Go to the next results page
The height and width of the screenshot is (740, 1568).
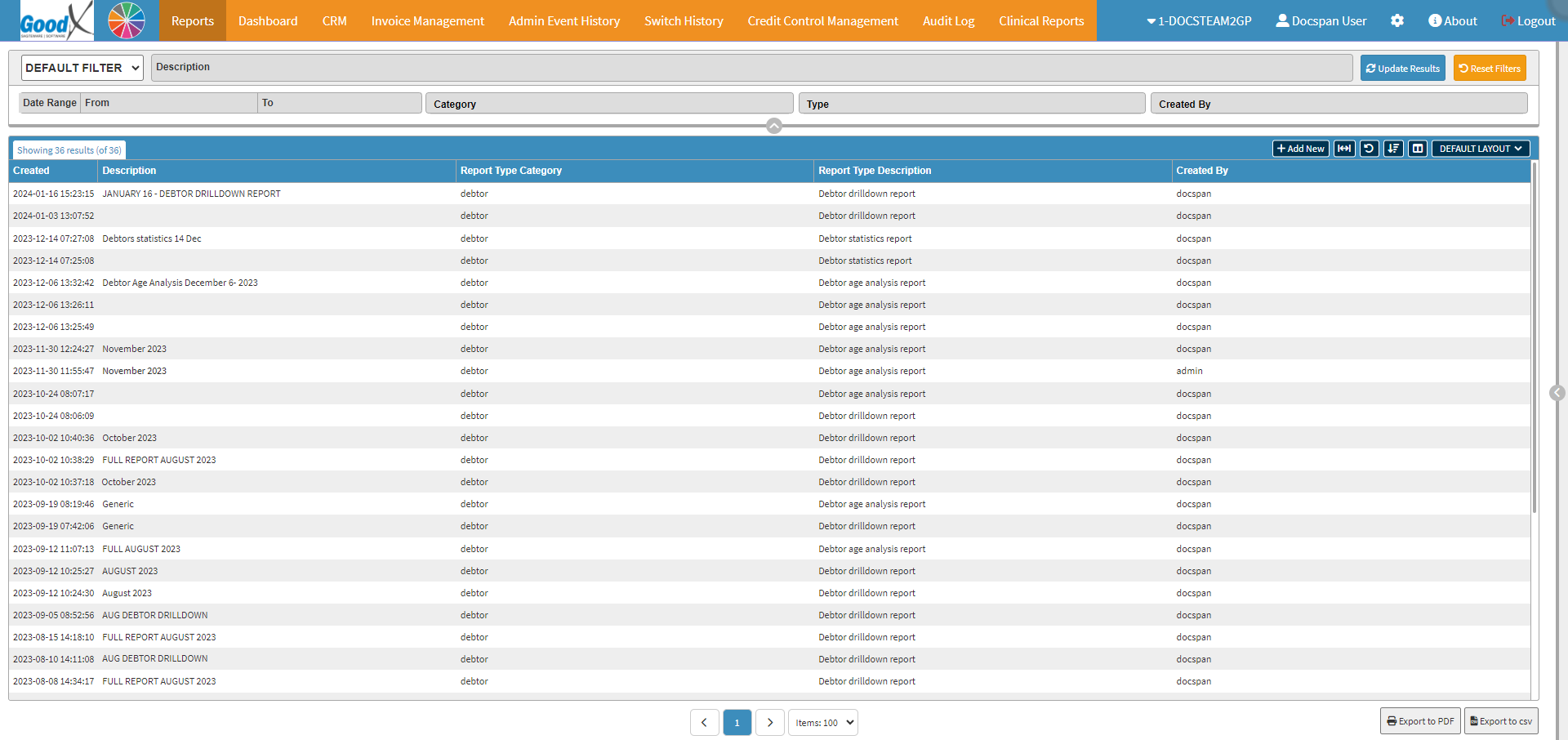(769, 723)
